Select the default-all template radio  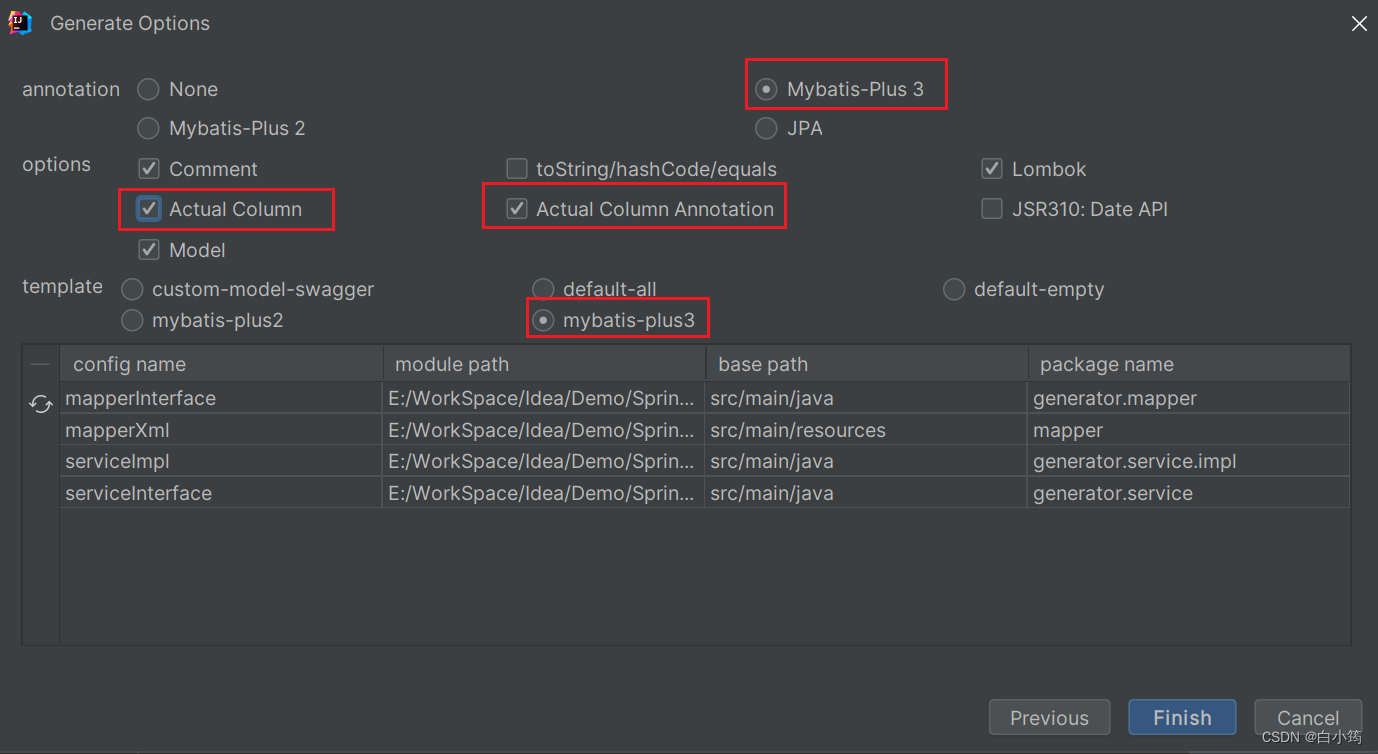[543, 290]
